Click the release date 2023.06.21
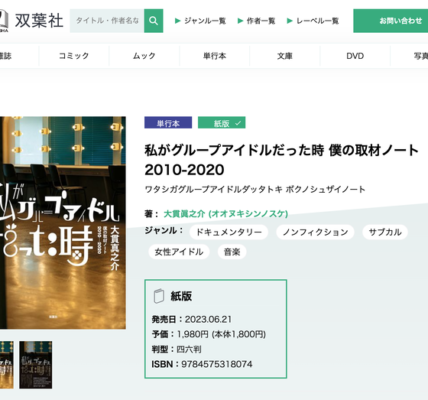428x400 pixels. click(208, 319)
